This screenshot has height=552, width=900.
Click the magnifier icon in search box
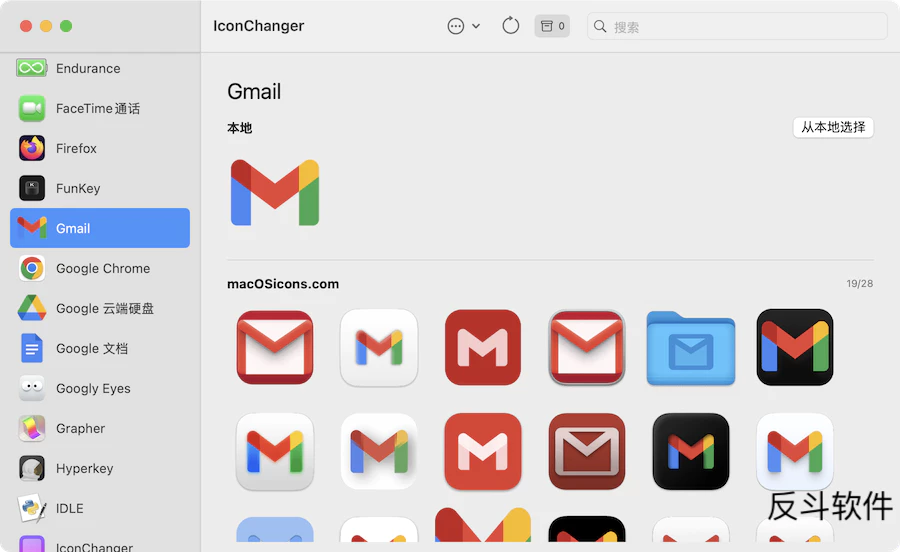[600, 26]
